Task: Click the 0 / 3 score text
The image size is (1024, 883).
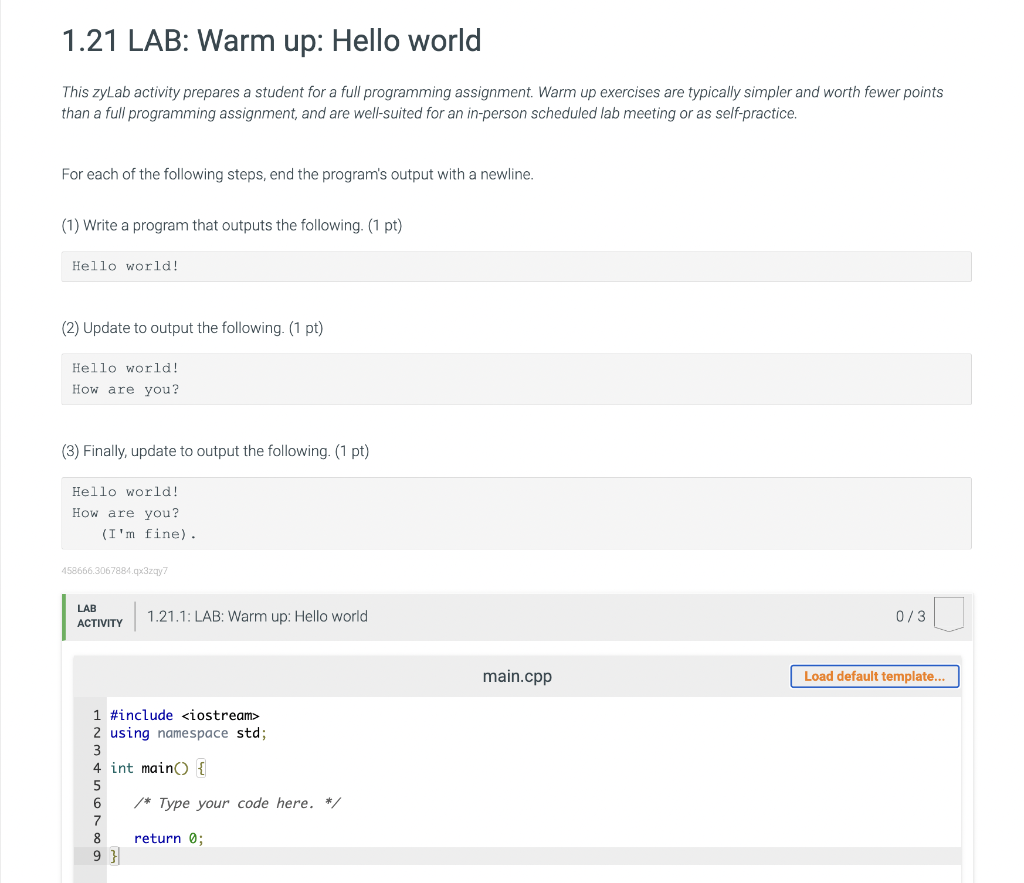Action: 911,616
